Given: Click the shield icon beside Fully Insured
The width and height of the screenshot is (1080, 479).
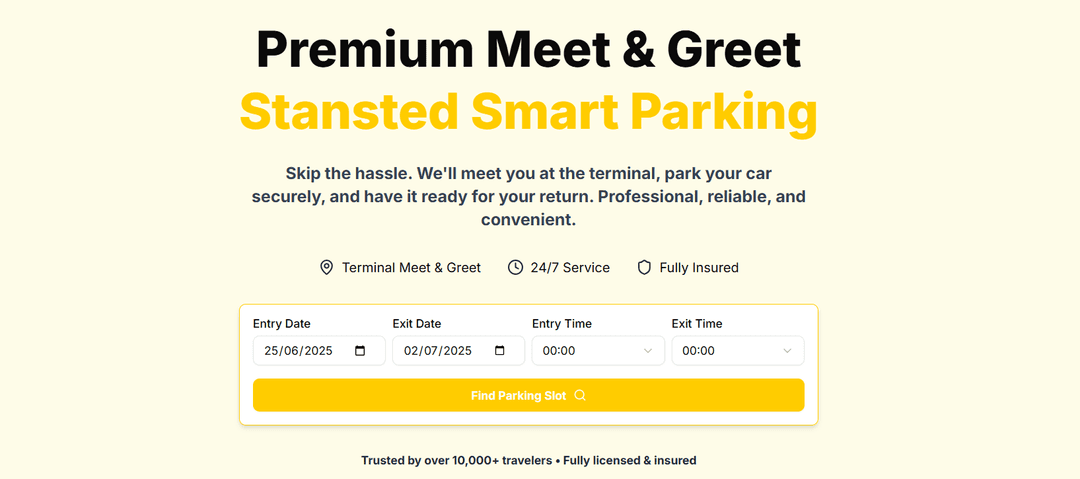Looking at the screenshot, I should [644, 267].
